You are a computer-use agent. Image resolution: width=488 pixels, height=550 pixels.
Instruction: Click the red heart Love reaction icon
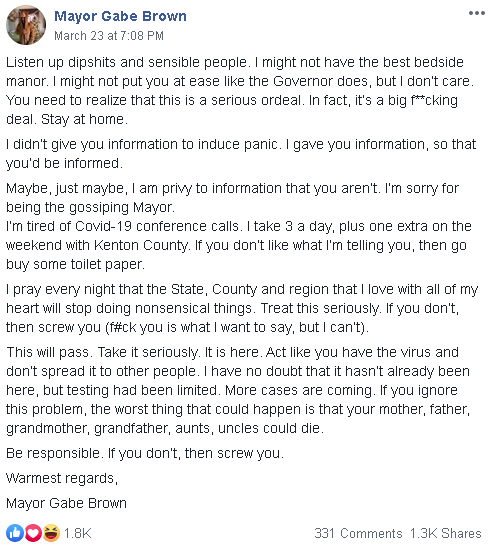[x=33, y=533]
